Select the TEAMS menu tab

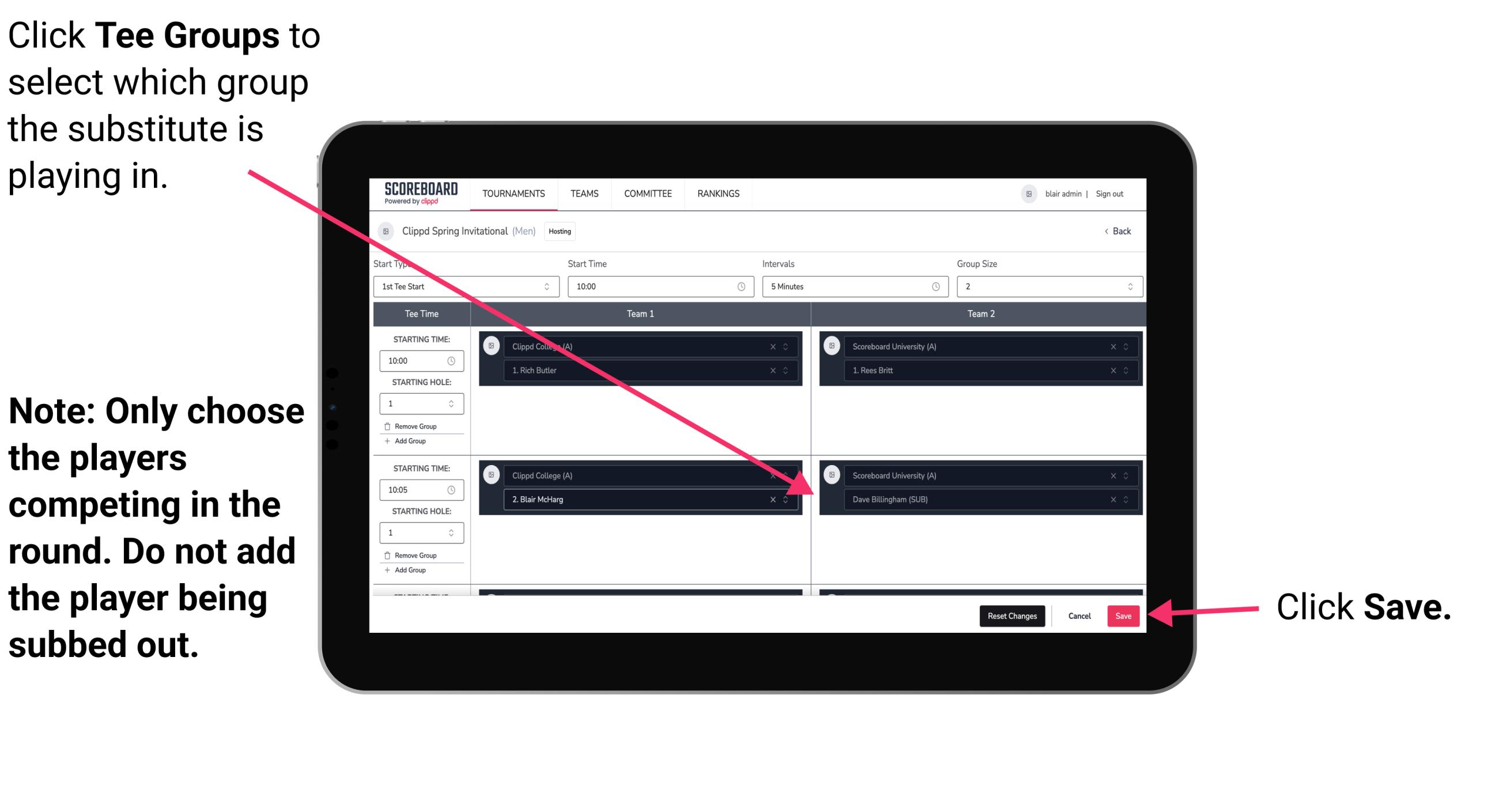pos(582,194)
